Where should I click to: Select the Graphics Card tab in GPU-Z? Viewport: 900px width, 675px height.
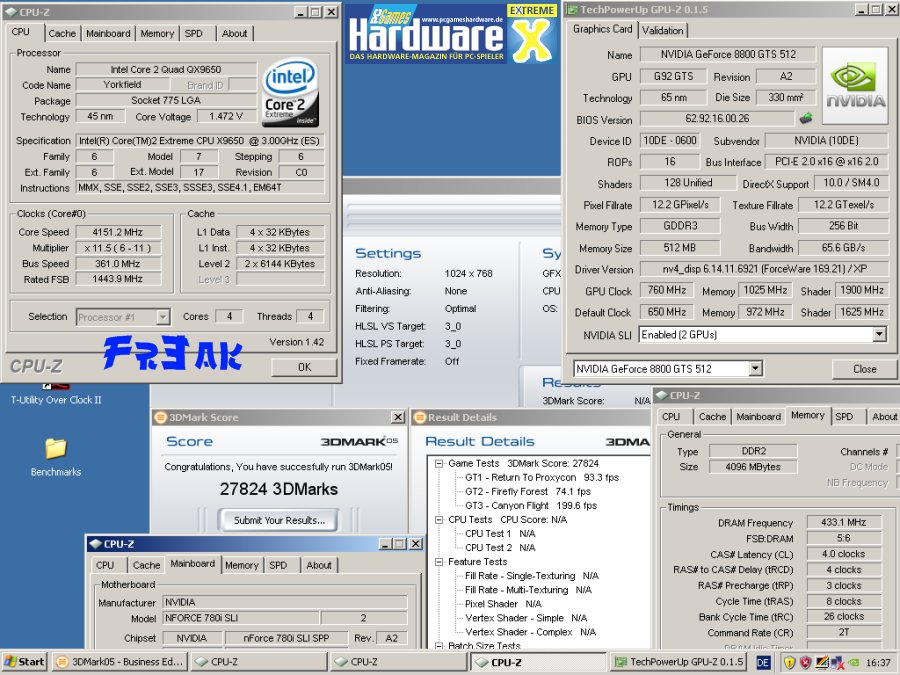pos(602,29)
